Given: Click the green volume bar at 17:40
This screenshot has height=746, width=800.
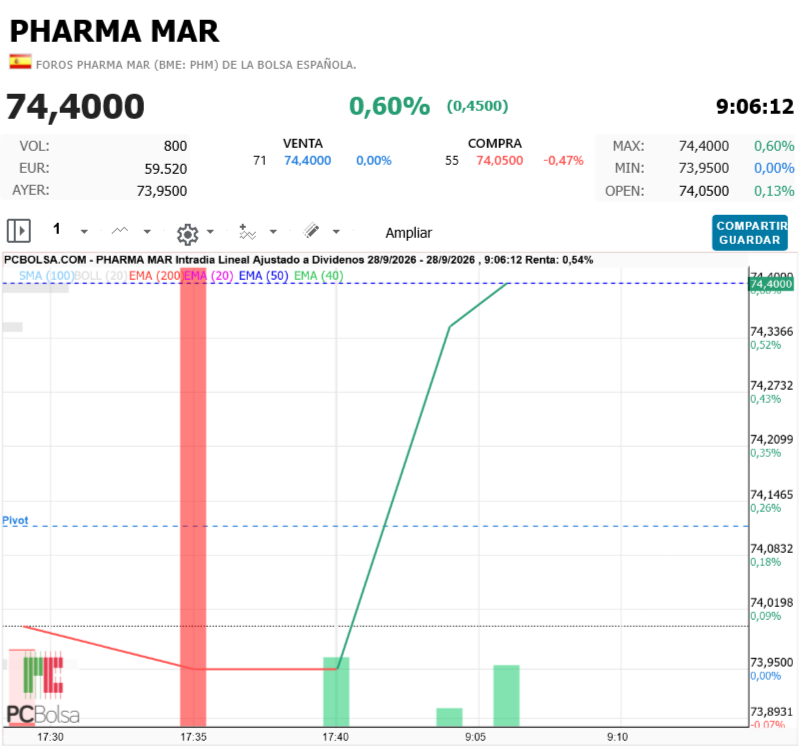Looking at the screenshot, I should tap(337, 691).
